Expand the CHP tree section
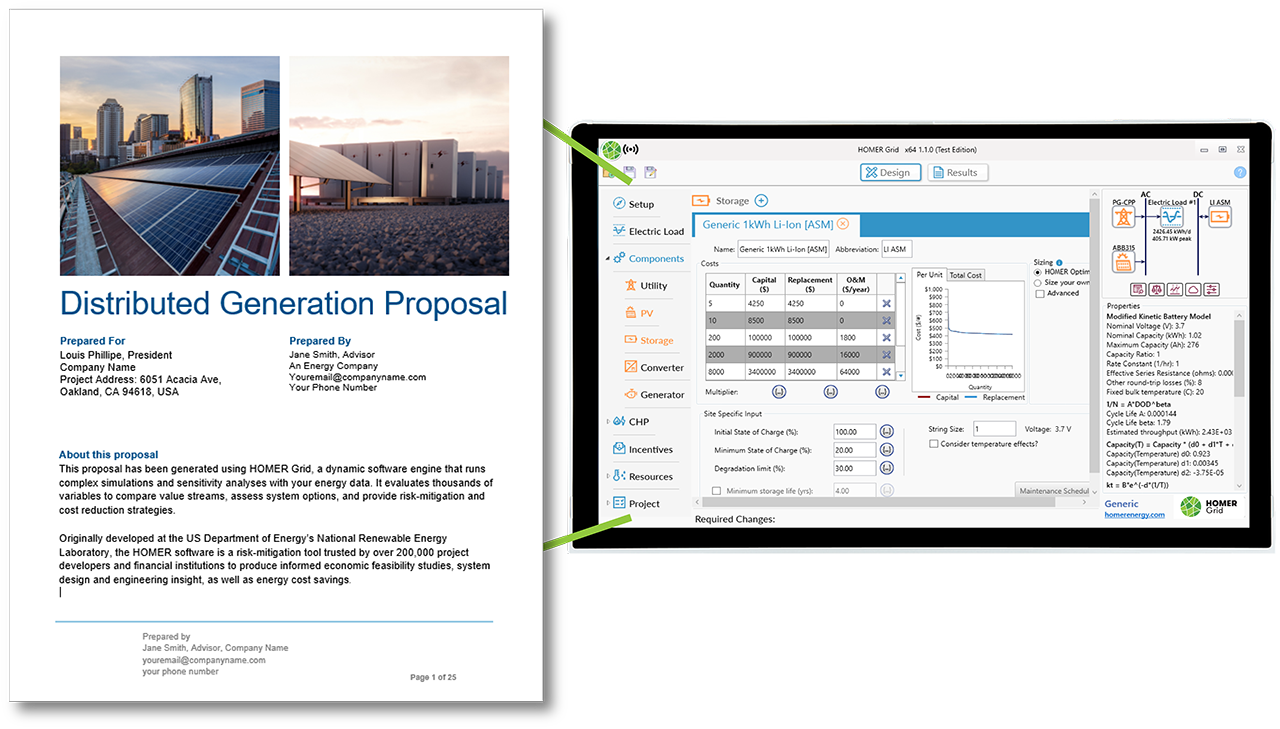The height and width of the screenshot is (729, 1280). coord(608,422)
